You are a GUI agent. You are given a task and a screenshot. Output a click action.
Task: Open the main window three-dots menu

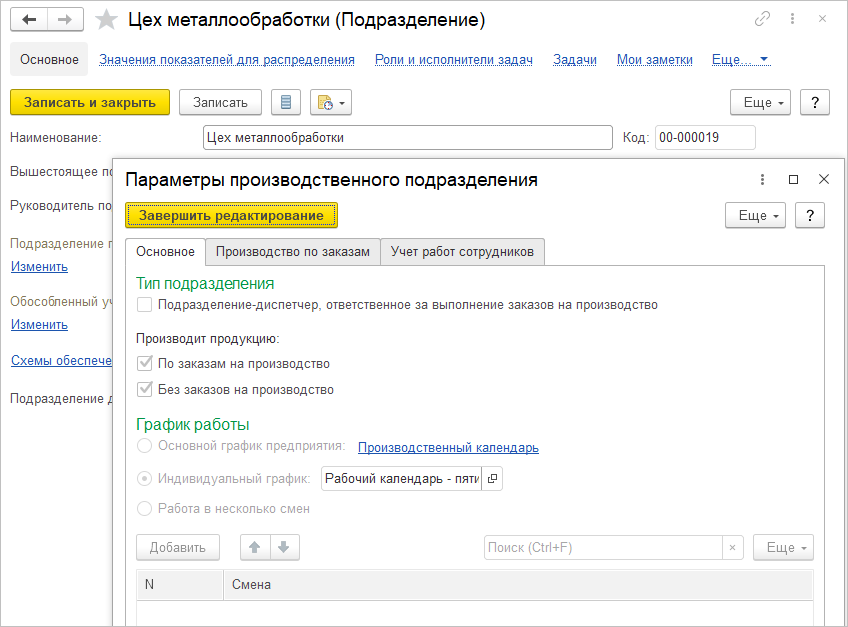click(792, 19)
